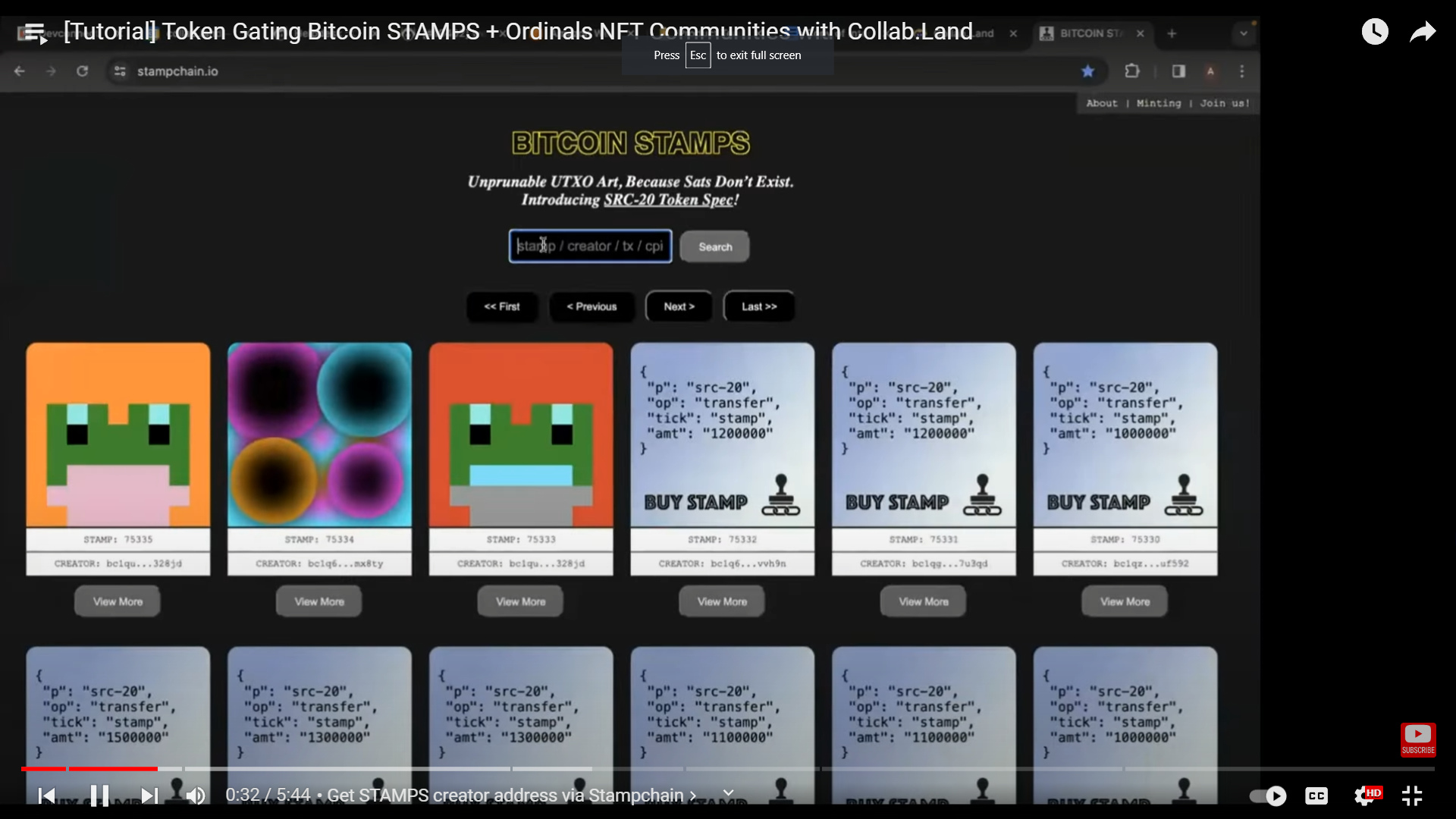Open the Share arrow at the top right

pyautogui.click(x=1422, y=32)
